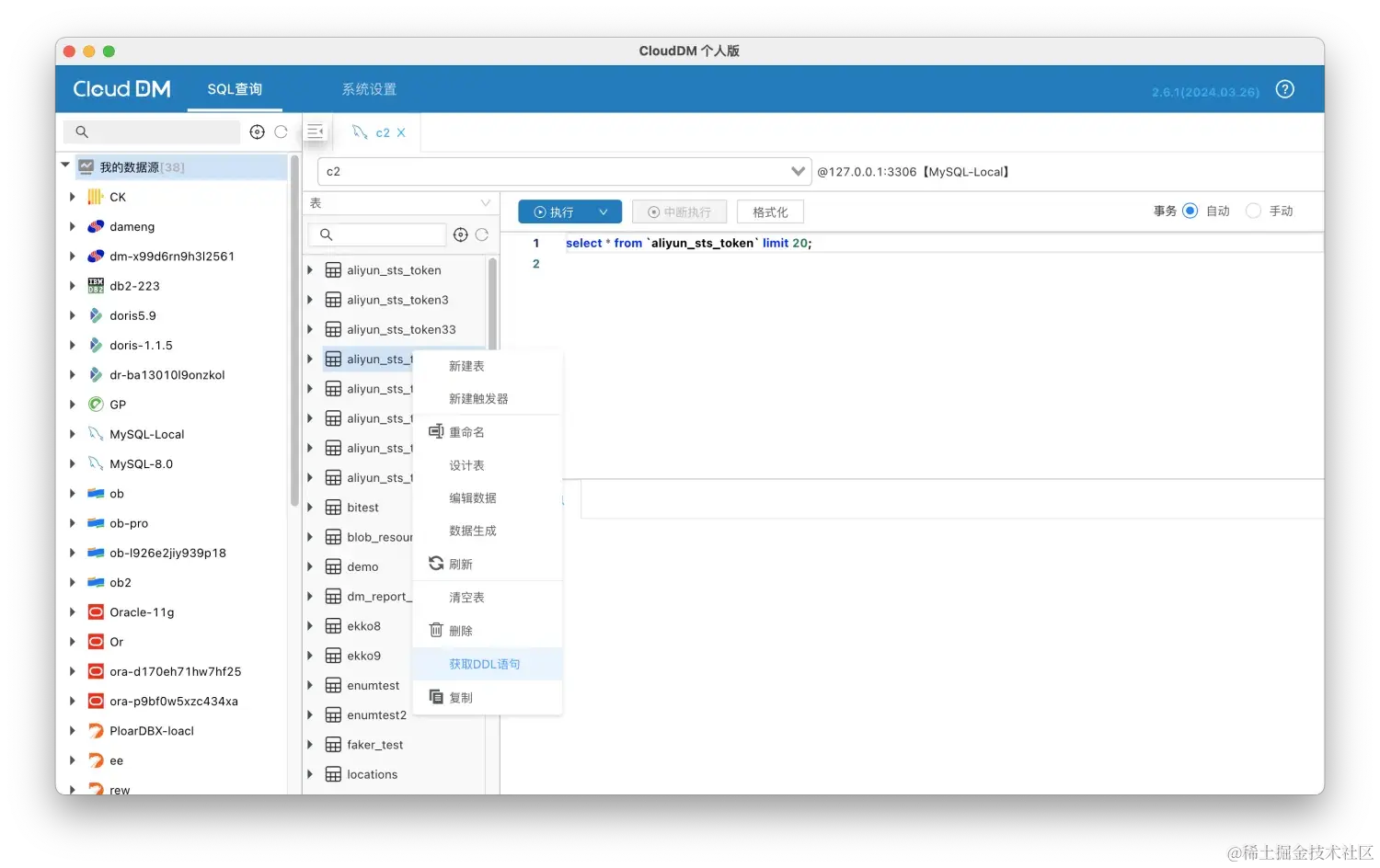
Task: Choose 删除 from context menu
Action: [x=488, y=631]
